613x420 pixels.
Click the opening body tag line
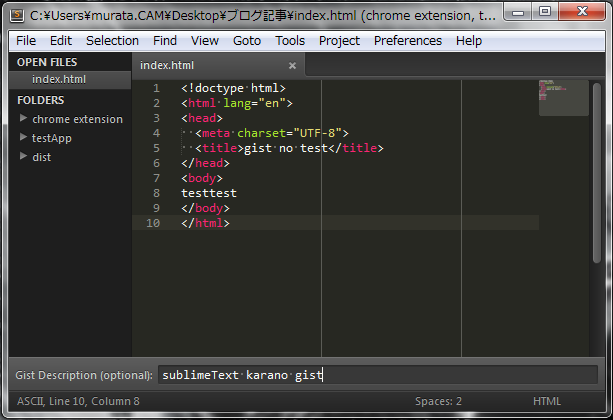point(202,178)
